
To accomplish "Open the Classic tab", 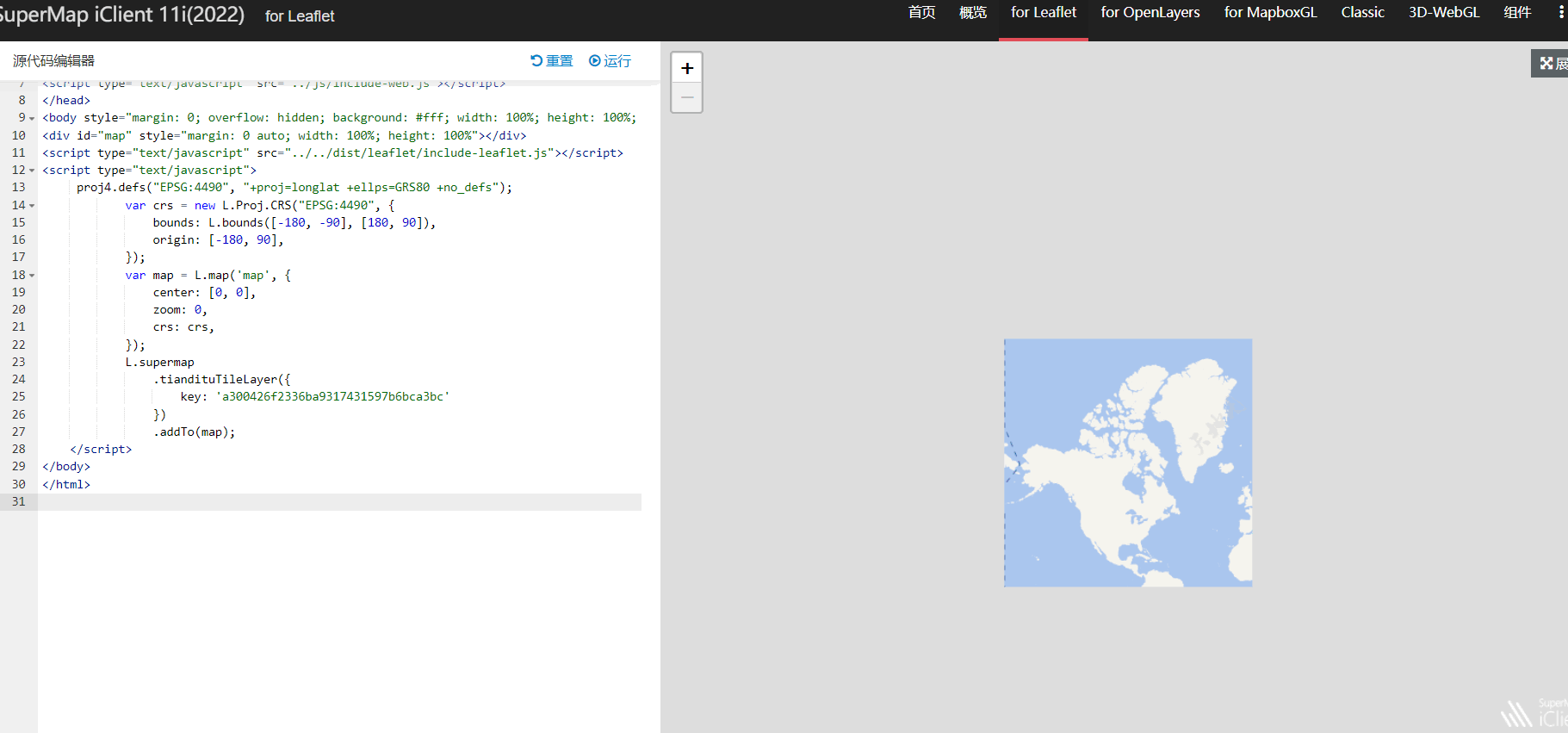I will click(x=1363, y=12).
